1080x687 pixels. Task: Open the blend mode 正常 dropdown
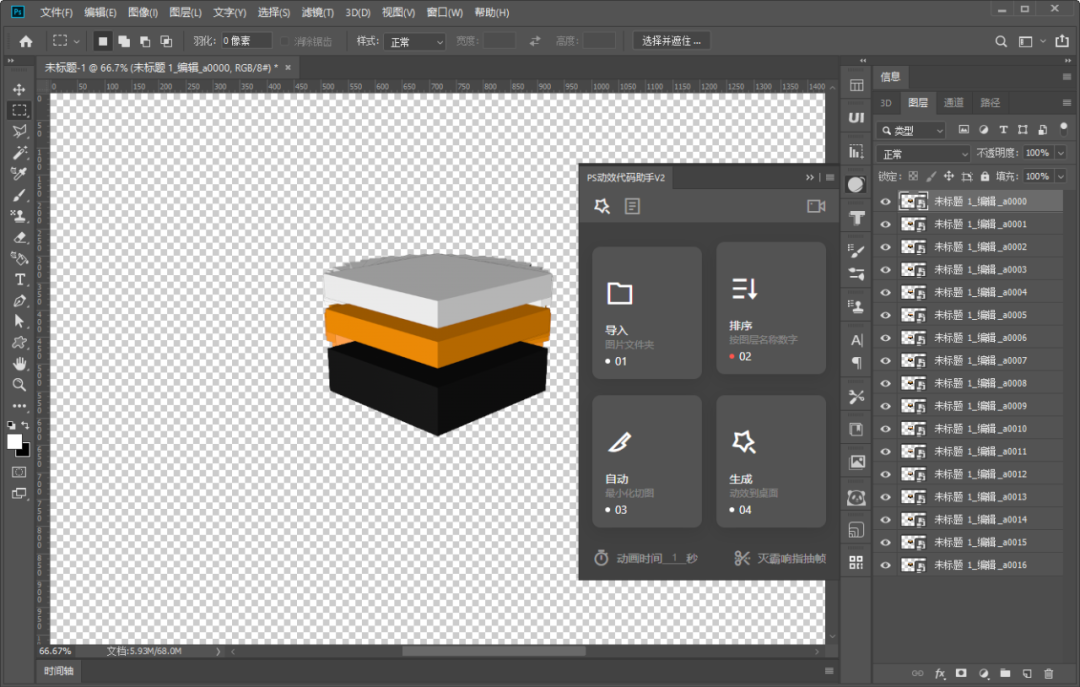[923, 154]
